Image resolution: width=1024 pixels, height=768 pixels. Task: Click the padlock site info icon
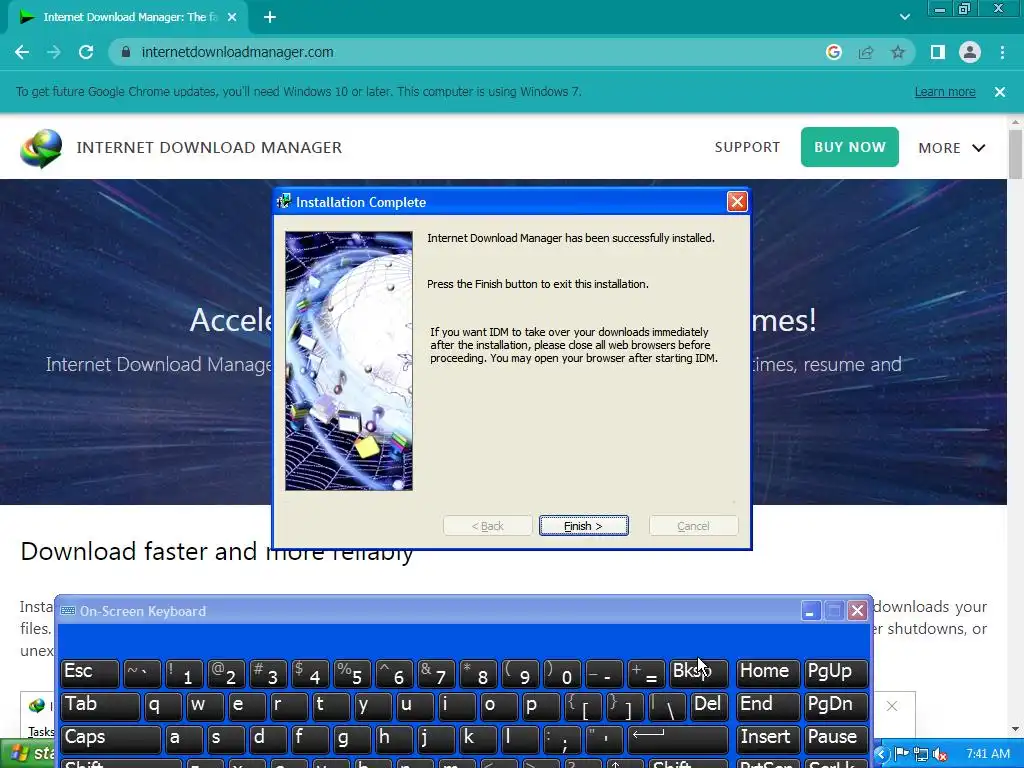[126, 52]
